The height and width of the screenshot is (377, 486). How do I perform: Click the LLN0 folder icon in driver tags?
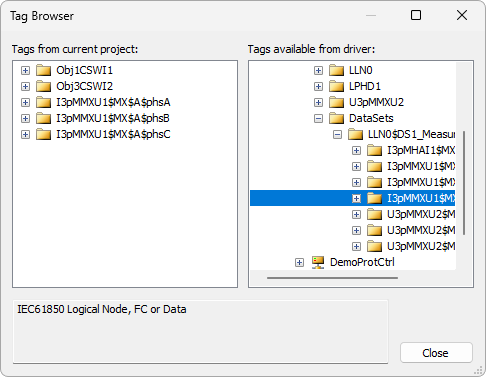(336, 70)
